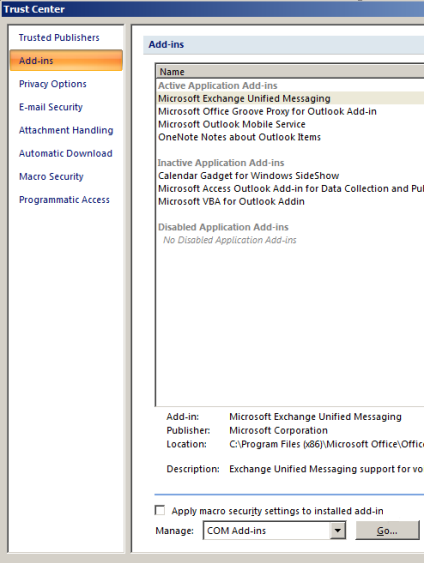
Task: Select Microsoft Access Outlook Add-in for Data Collection
Action: [291, 189]
